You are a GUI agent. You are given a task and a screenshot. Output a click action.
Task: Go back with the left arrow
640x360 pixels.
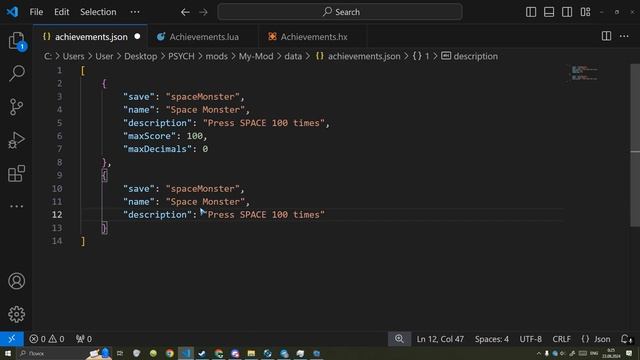[x=185, y=12]
